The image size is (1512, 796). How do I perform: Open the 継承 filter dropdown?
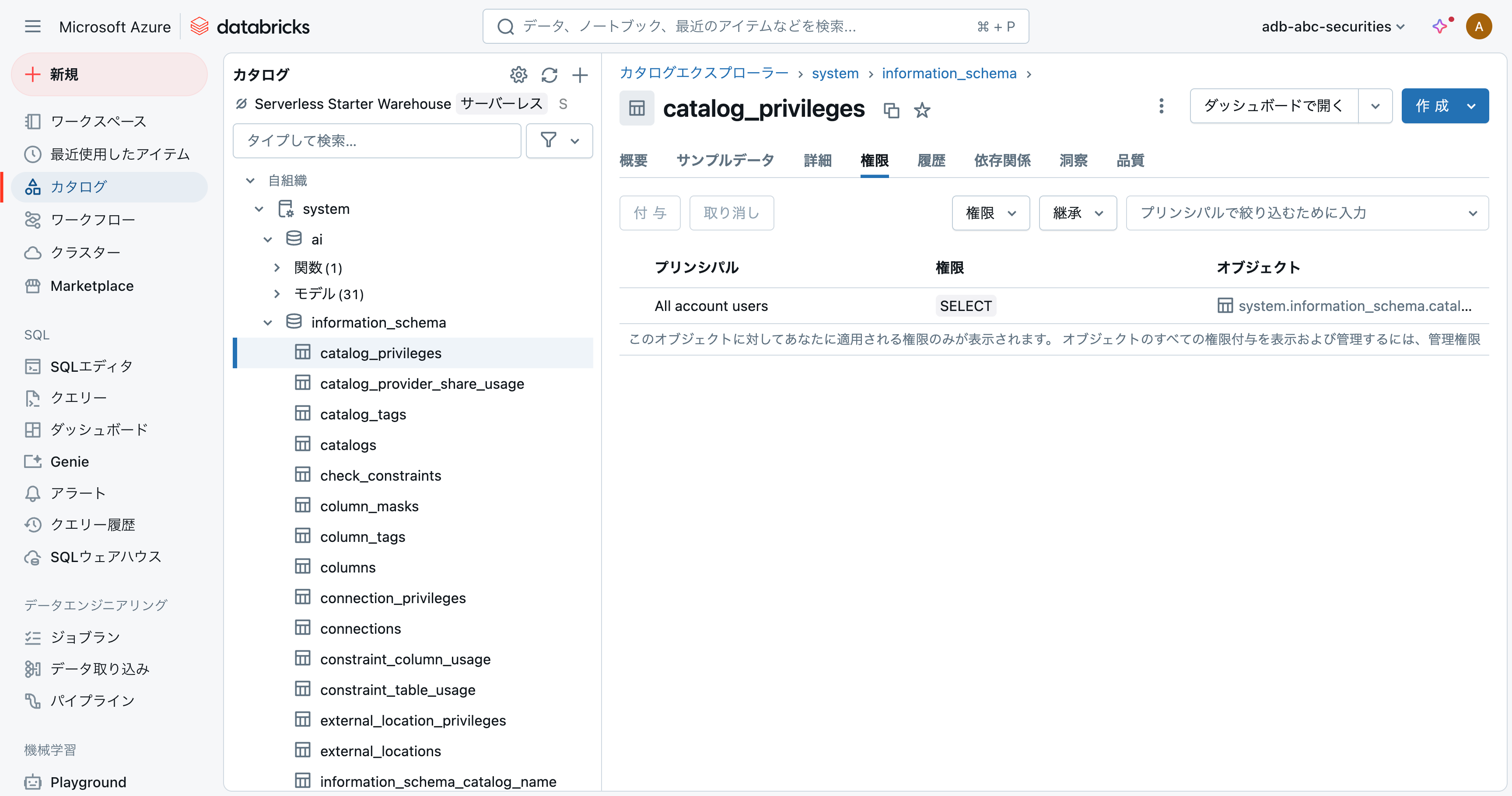click(1077, 213)
